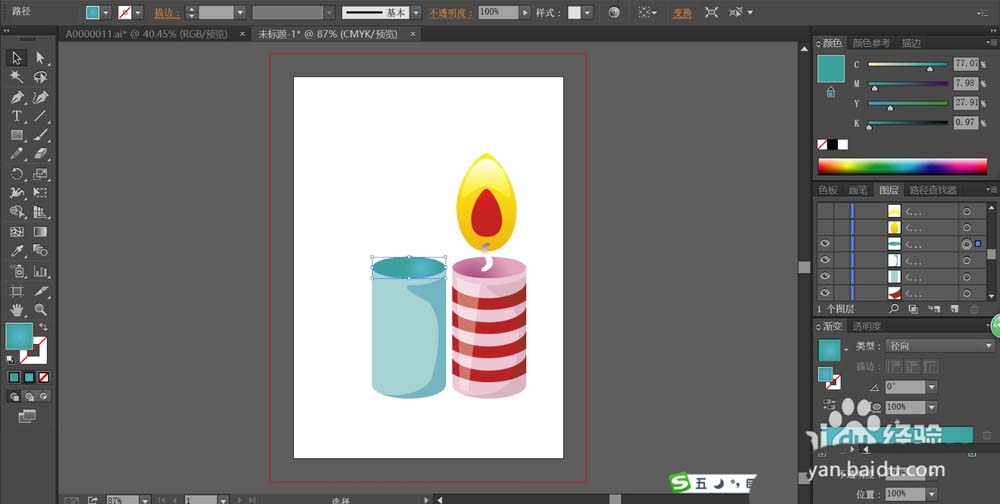Click the 变换 link
This screenshot has width=1000, height=504.
point(682,12)
